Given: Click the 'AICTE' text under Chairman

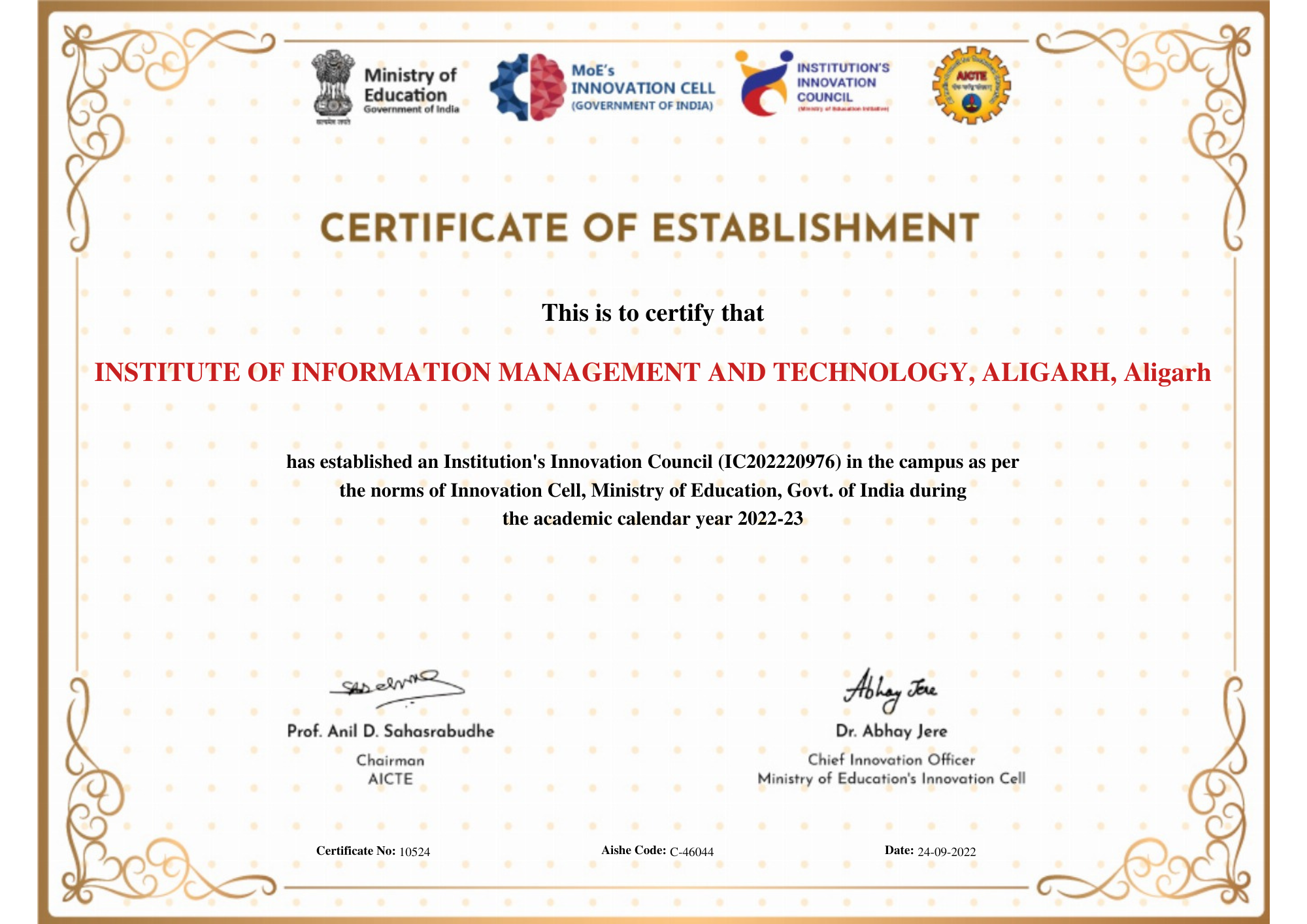Looking at the screenshot, I should [391, 779].
